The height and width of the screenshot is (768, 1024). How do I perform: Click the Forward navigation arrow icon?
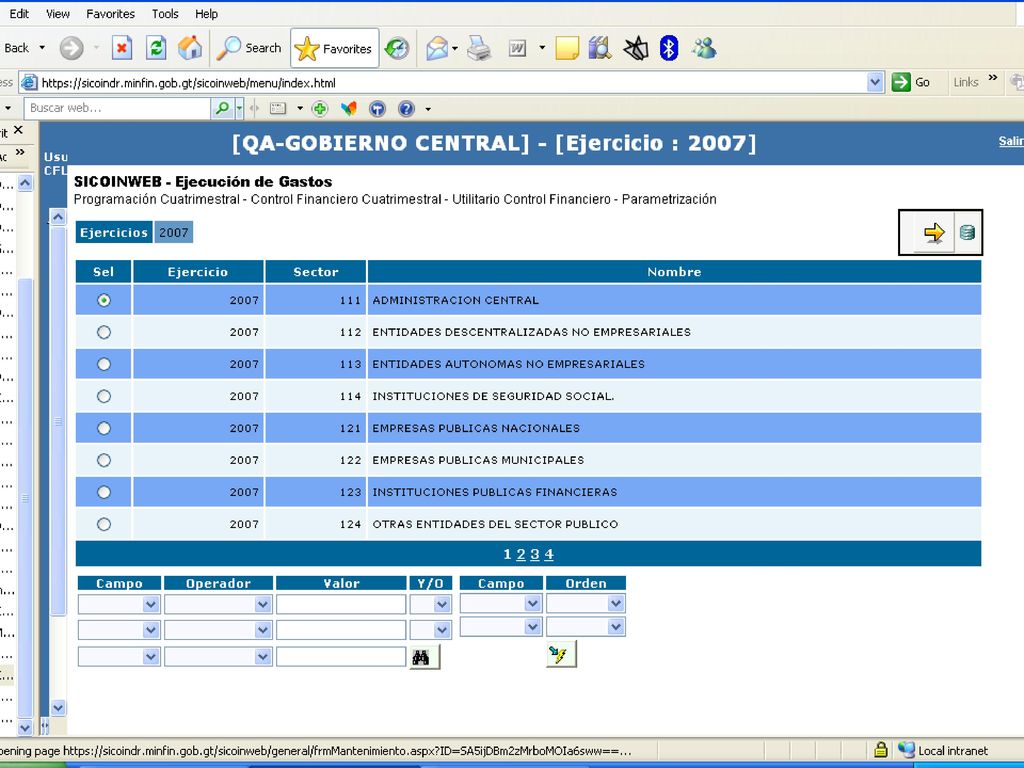coord(71,48)
